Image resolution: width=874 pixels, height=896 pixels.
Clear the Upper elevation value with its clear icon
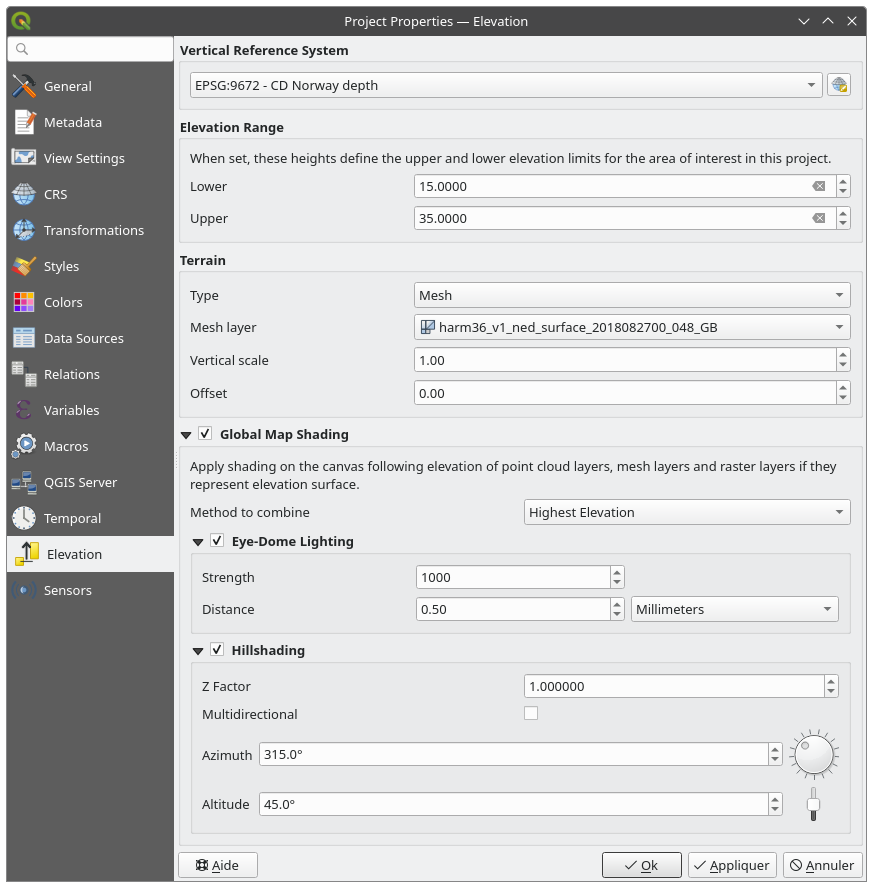click(x=819, y=219)
